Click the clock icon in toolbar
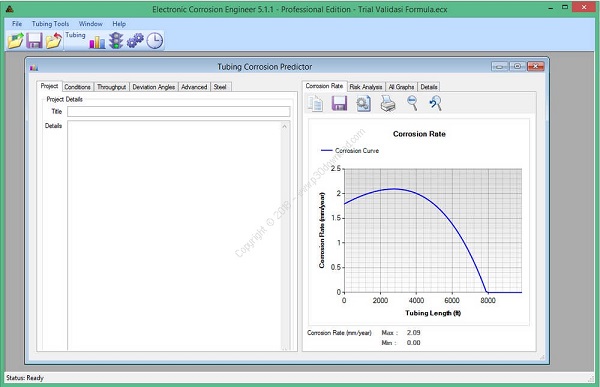 click(155, 41)
